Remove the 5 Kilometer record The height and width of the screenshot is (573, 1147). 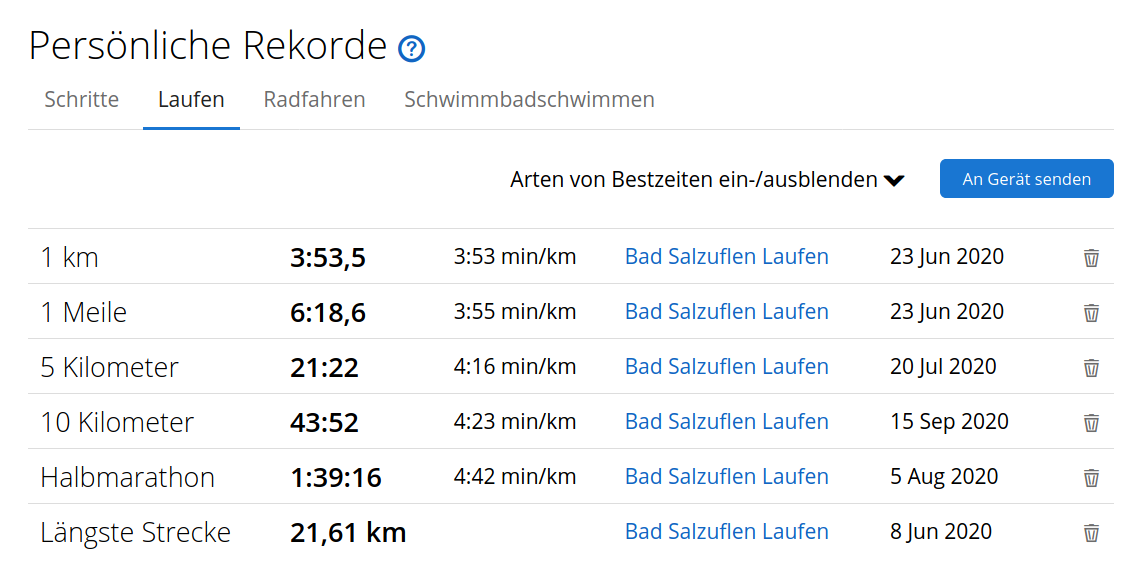[1091, 368]
